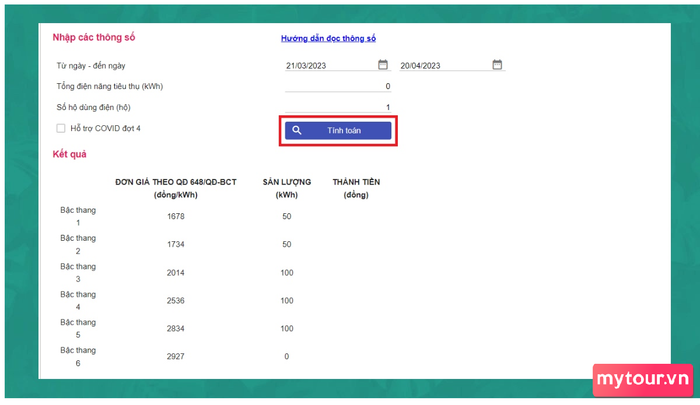Screen dimensions: 700x405
Task: Select the Bậc thang 4 row label
Action: point(78,301)
